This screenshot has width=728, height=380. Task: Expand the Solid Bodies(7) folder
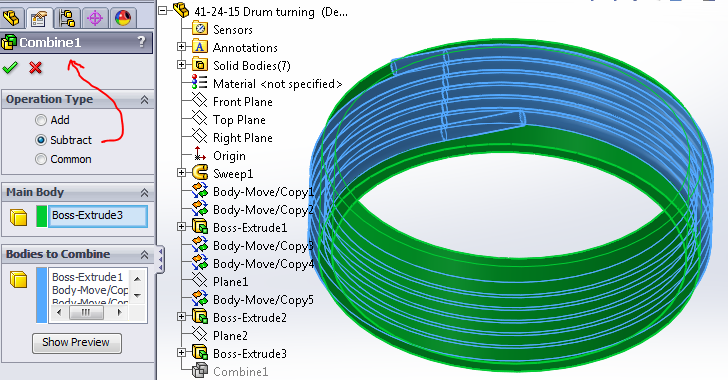[x=182, y=65]
